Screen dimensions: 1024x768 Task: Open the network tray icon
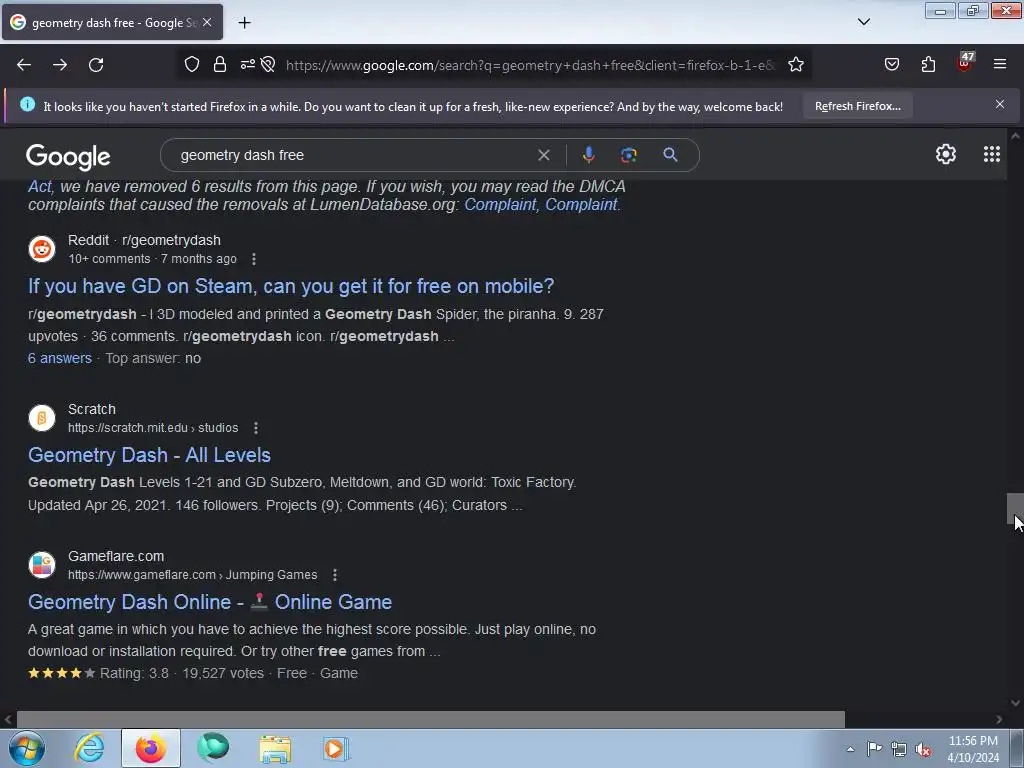tap(899, 749)
